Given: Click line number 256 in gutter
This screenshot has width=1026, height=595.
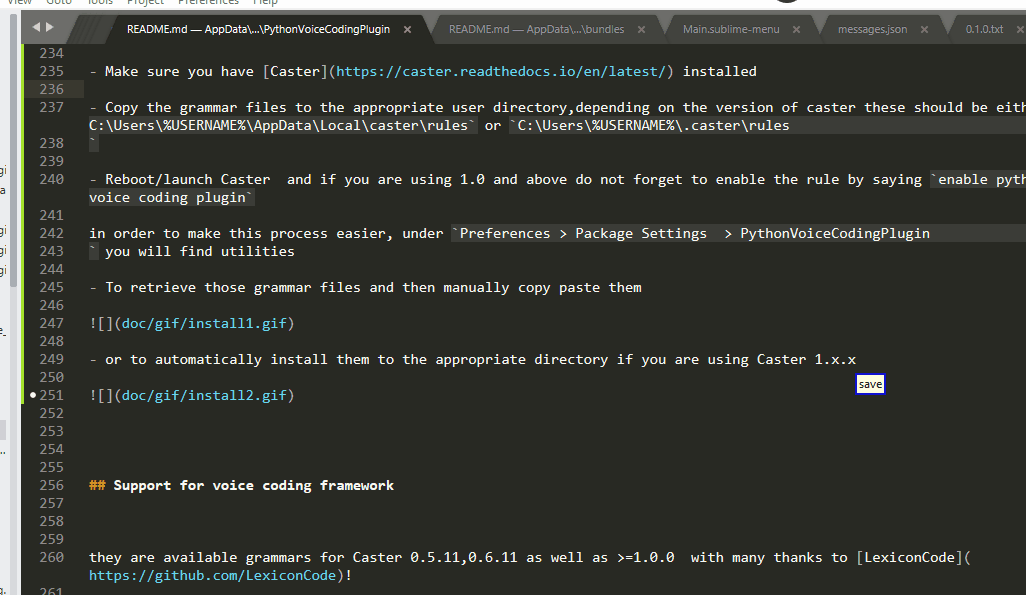Looking at the screenshot, I should pyautogui.click(x=52, y=485).
